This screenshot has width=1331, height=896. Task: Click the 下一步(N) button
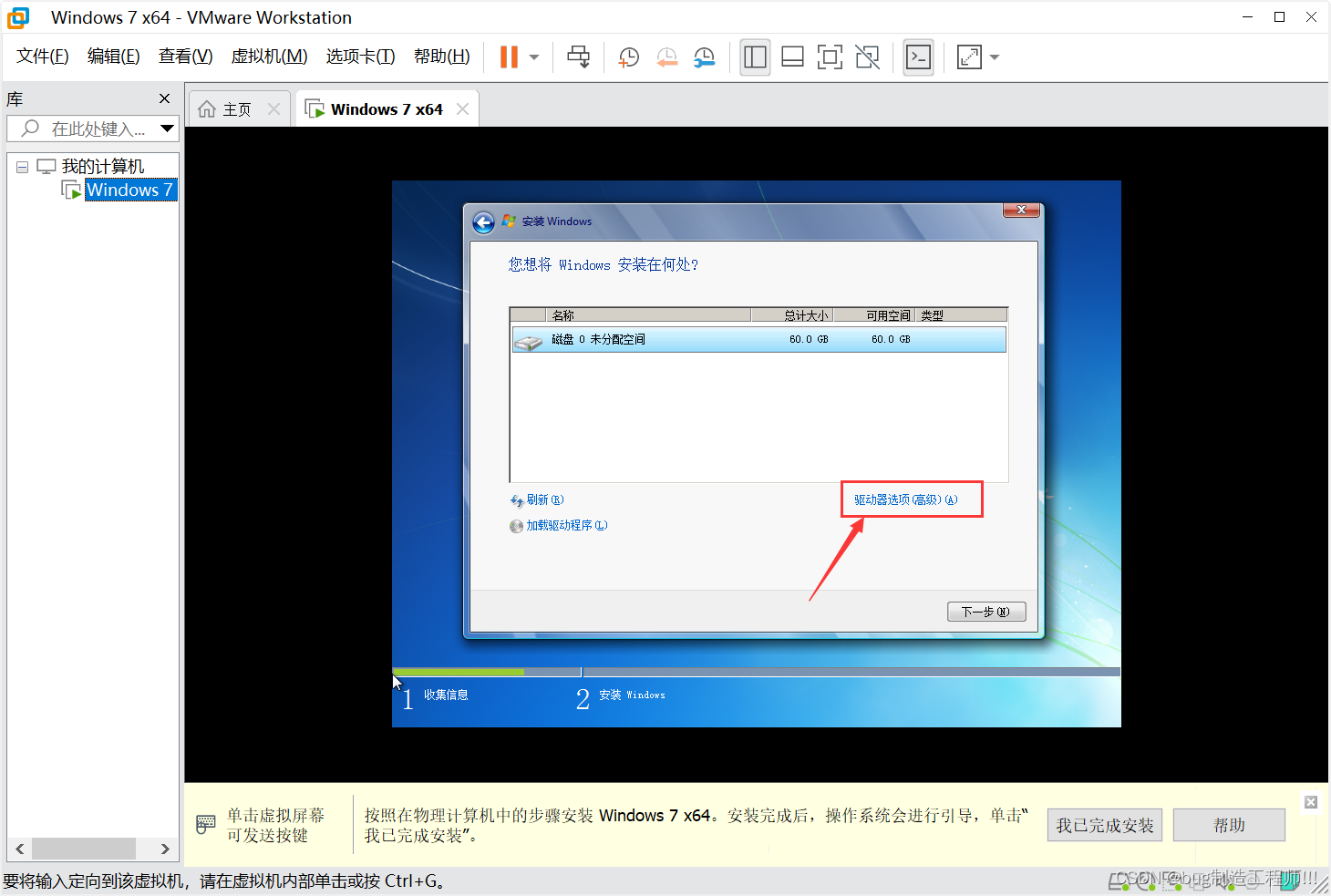coord(986,612)
